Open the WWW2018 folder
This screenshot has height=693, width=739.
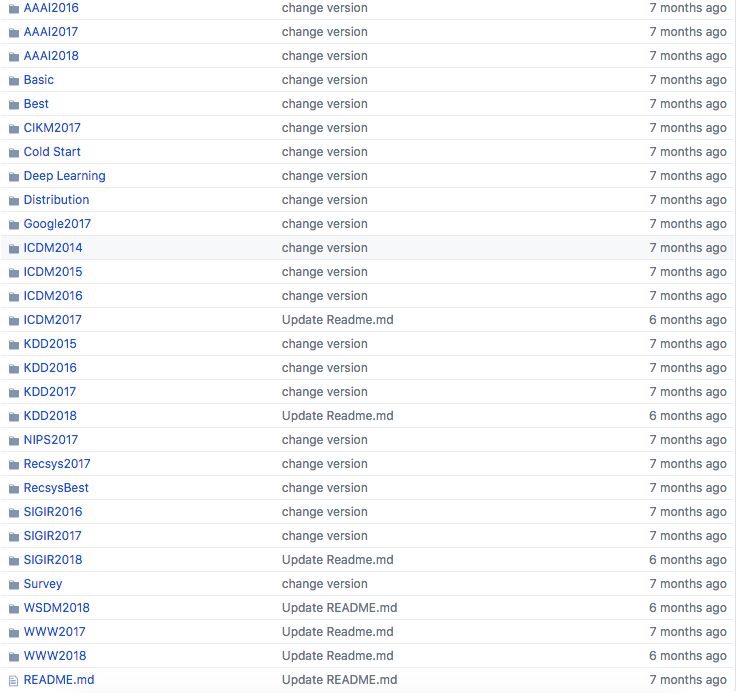[55, 657]
